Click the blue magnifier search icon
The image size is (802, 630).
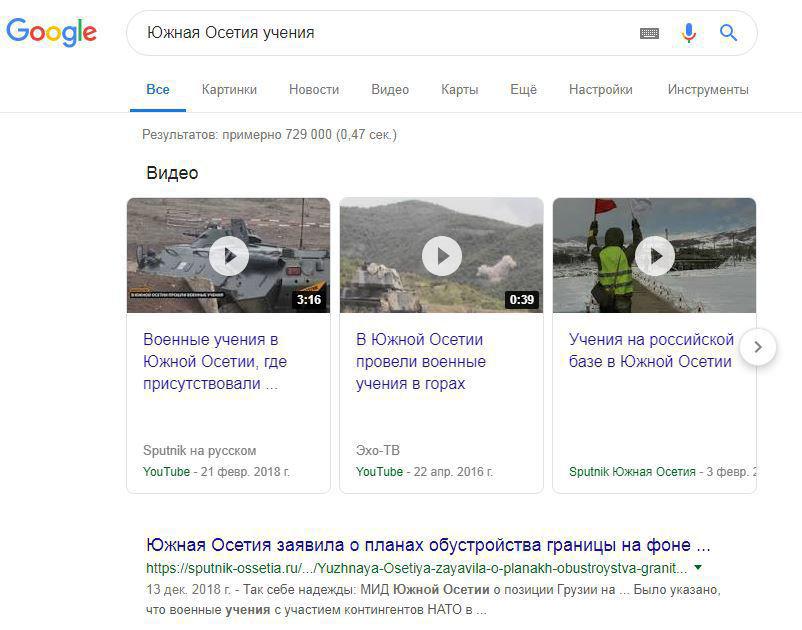pyautogui.click(x=728, y=33)
